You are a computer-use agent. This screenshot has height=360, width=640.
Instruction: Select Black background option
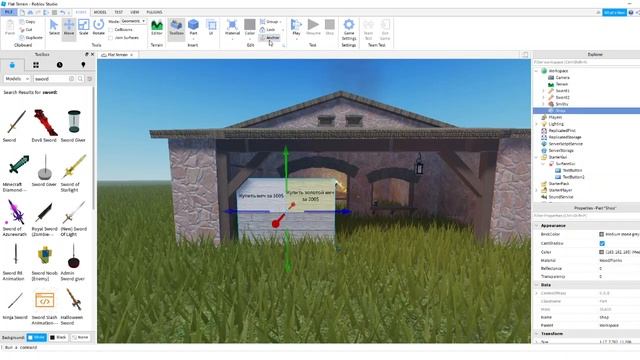point(58,338)
